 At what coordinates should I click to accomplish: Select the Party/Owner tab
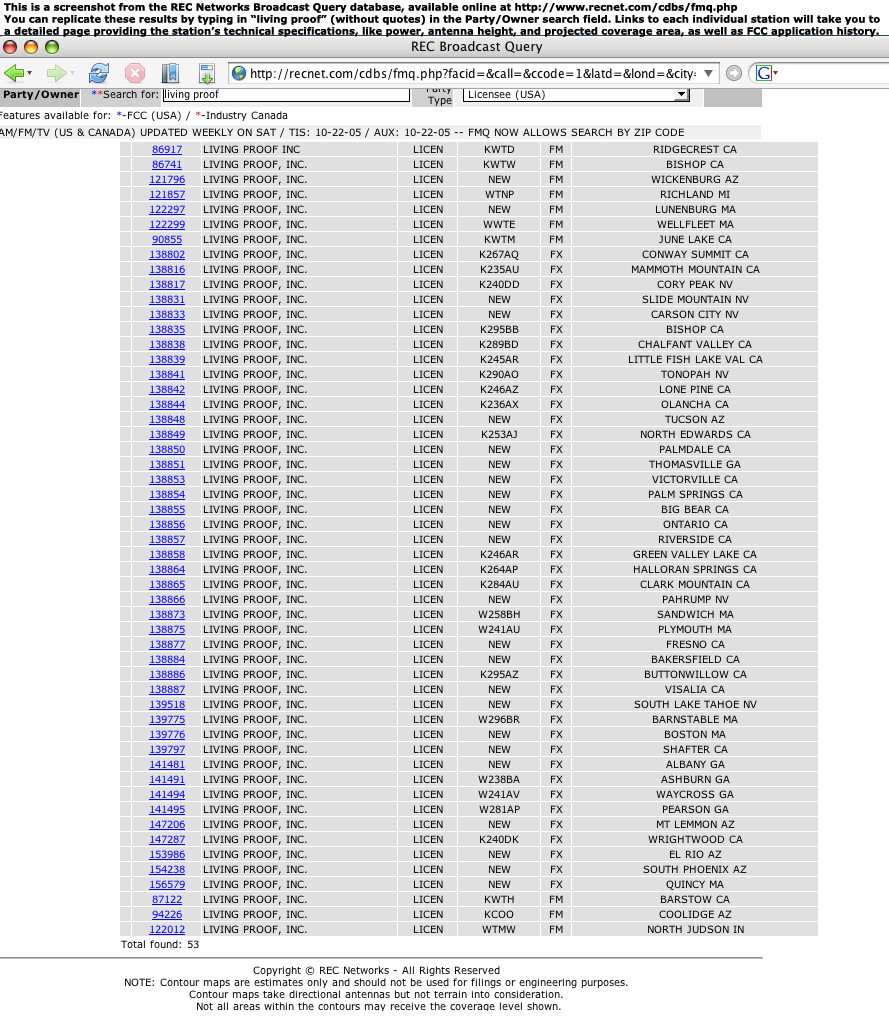coord(41,95)
